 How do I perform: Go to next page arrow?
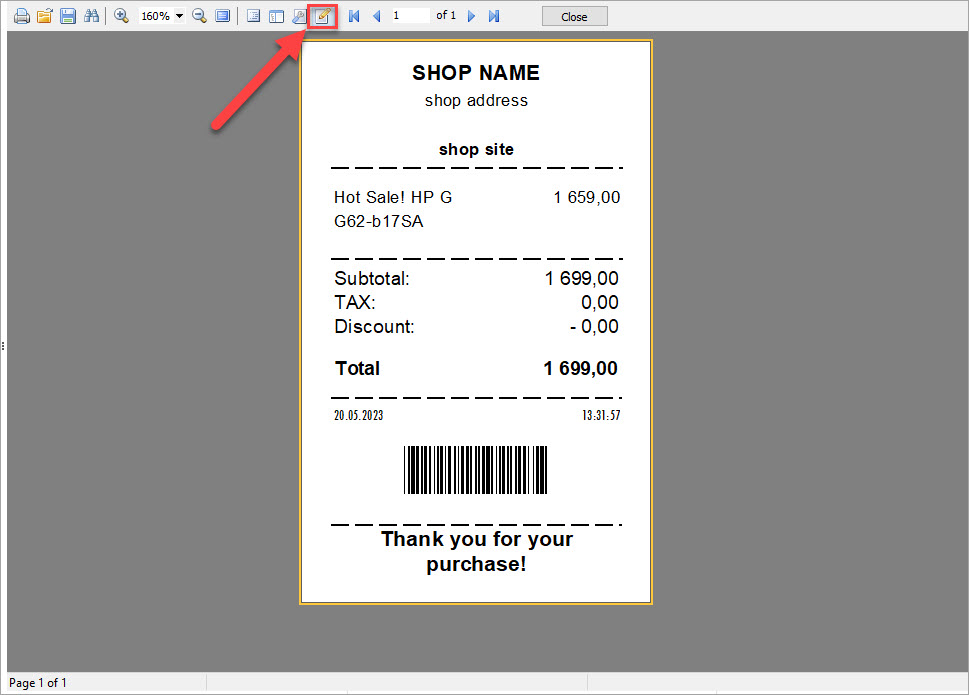(472, 16)
